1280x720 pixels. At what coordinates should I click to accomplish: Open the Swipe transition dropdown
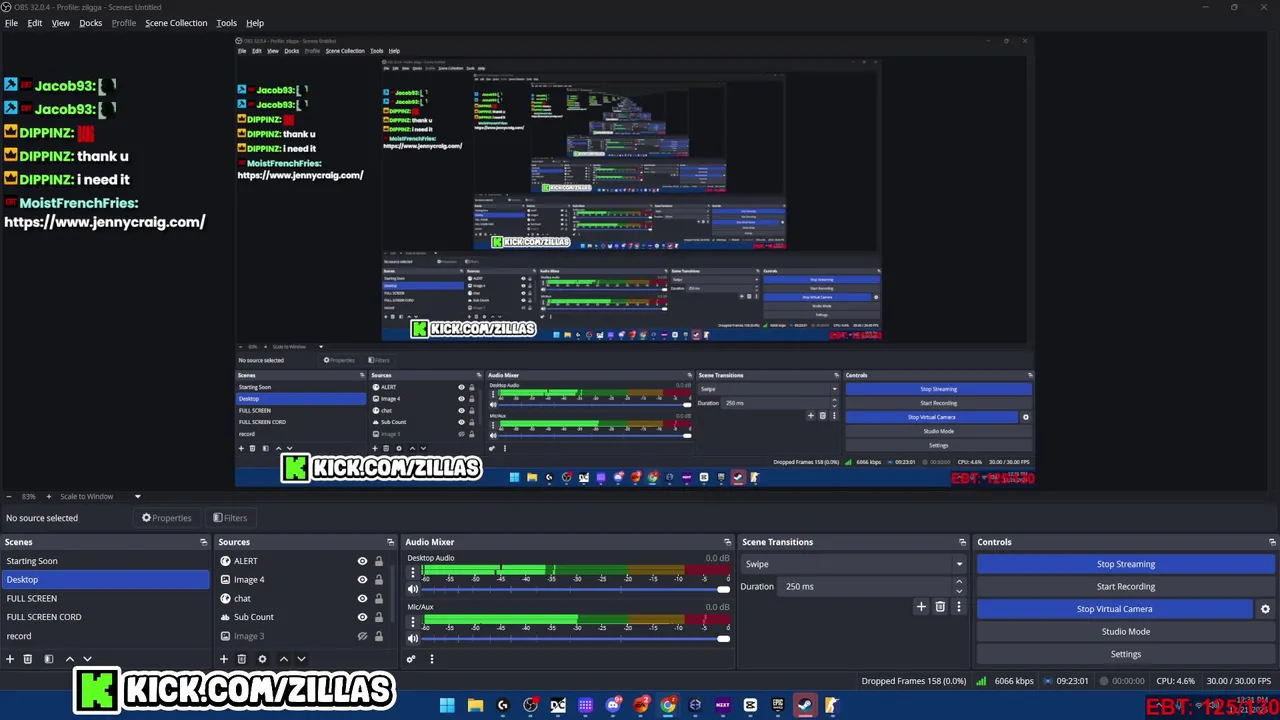853,564
